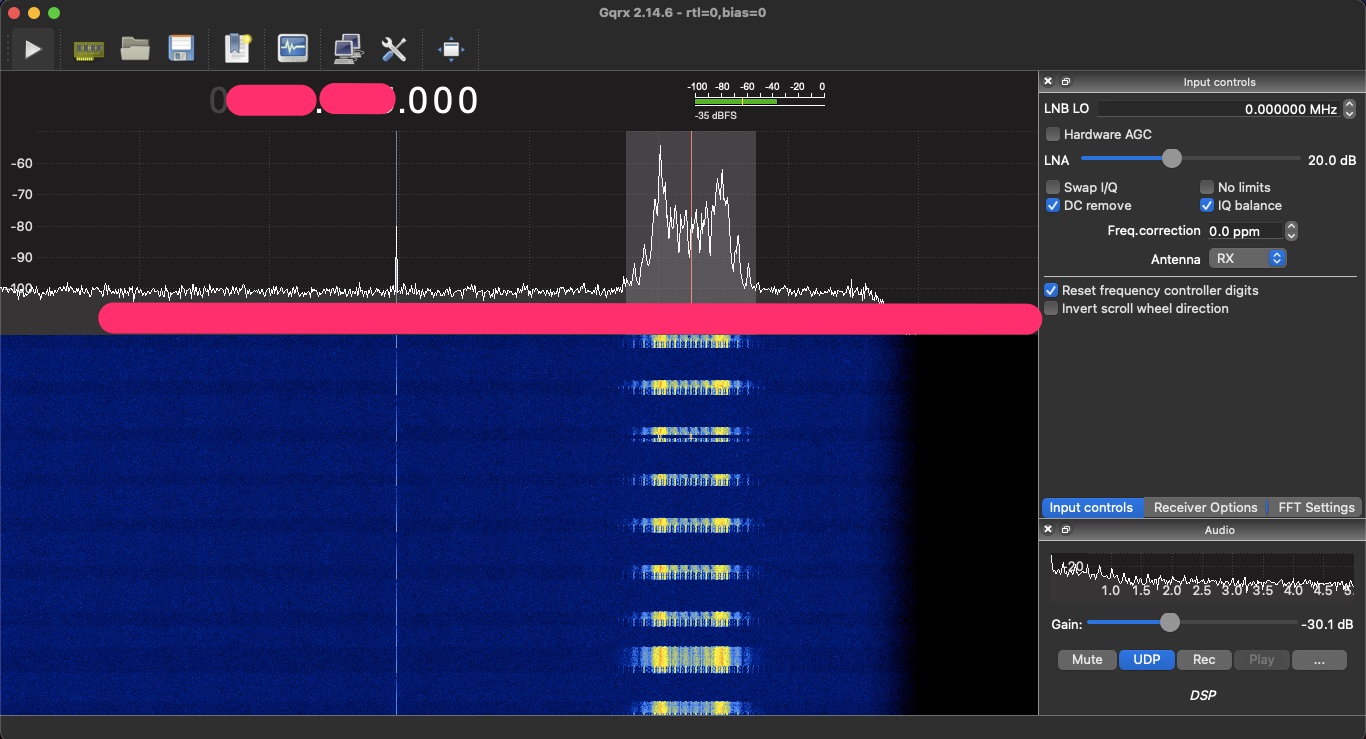The height and width of the screenshot is (739, 1366).
Task: Click the audio Mute button
Action: 1087,659
